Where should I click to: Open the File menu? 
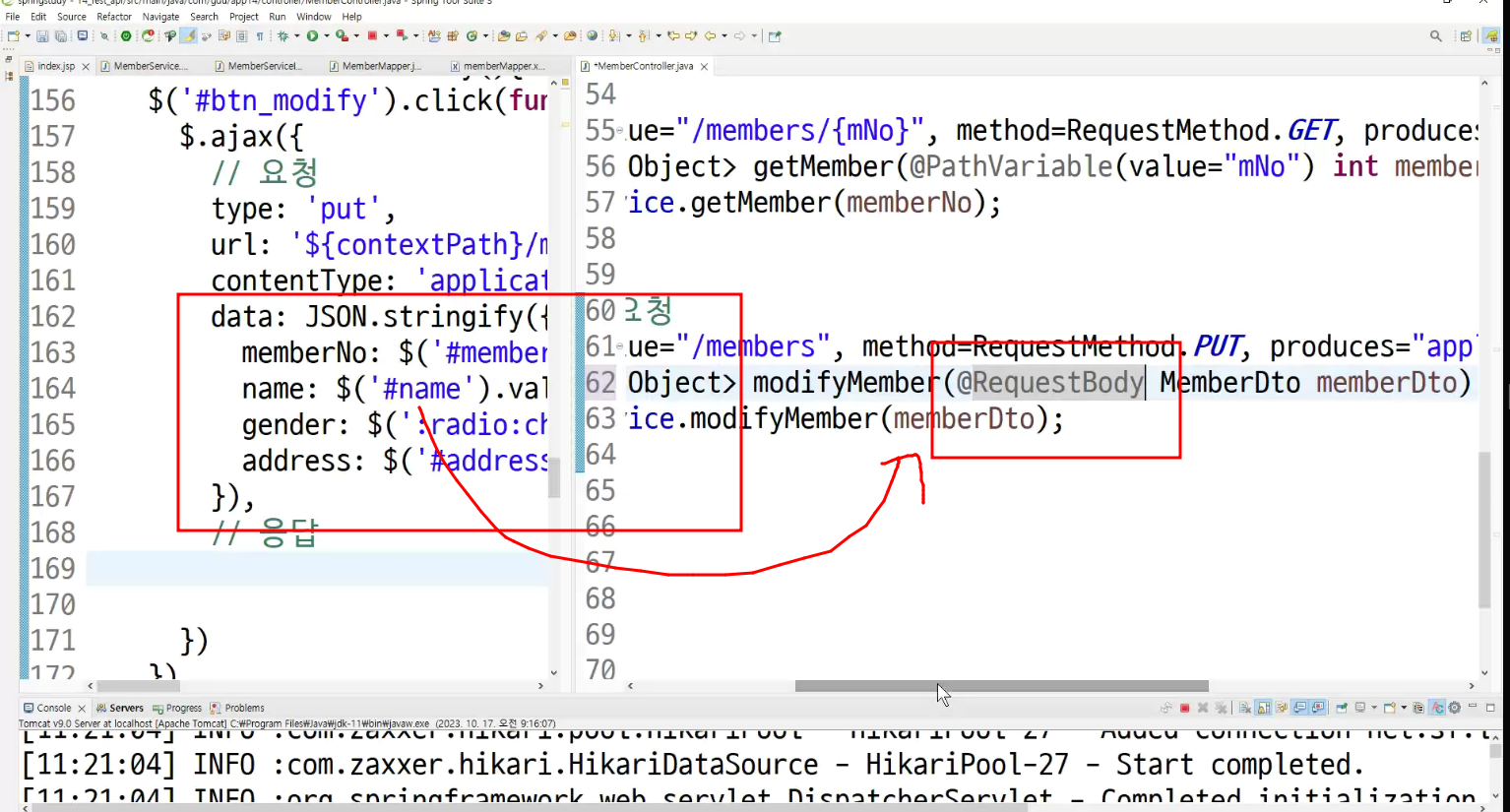[x=12, y=17]
